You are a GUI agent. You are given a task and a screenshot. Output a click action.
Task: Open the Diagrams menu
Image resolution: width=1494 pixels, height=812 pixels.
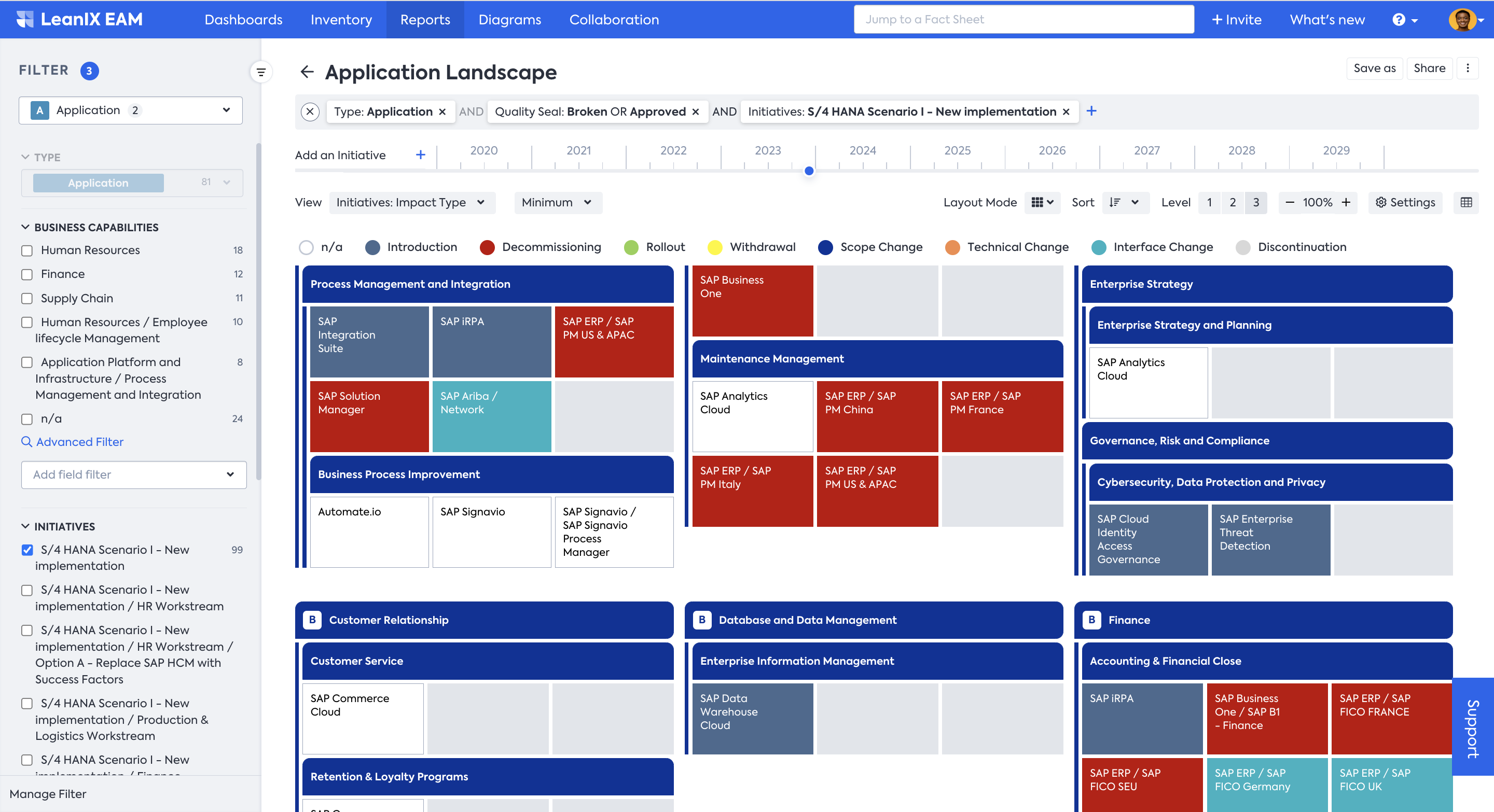510,20
